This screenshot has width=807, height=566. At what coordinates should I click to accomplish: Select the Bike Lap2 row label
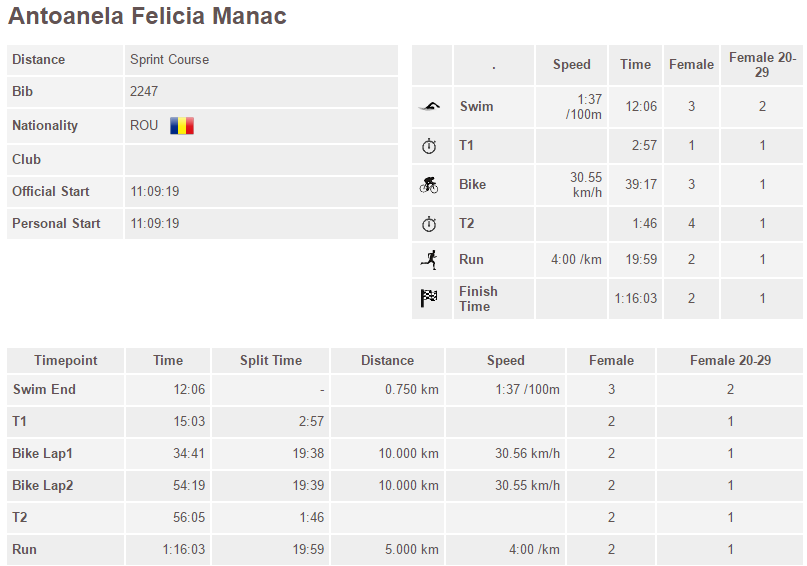tap(43, 485)
